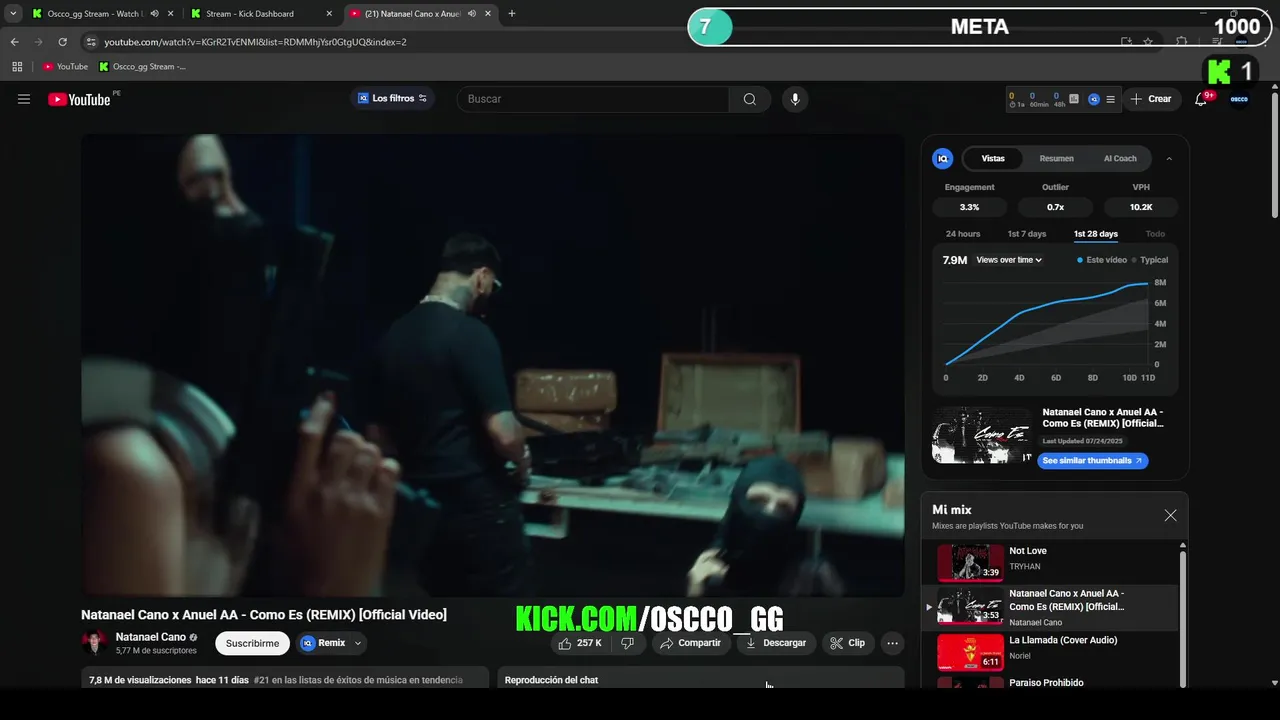Mute the Oscco_gg Stream tab audio icon
The height and width of the screenshot is (720, 1280).
[x=154, y=14]
